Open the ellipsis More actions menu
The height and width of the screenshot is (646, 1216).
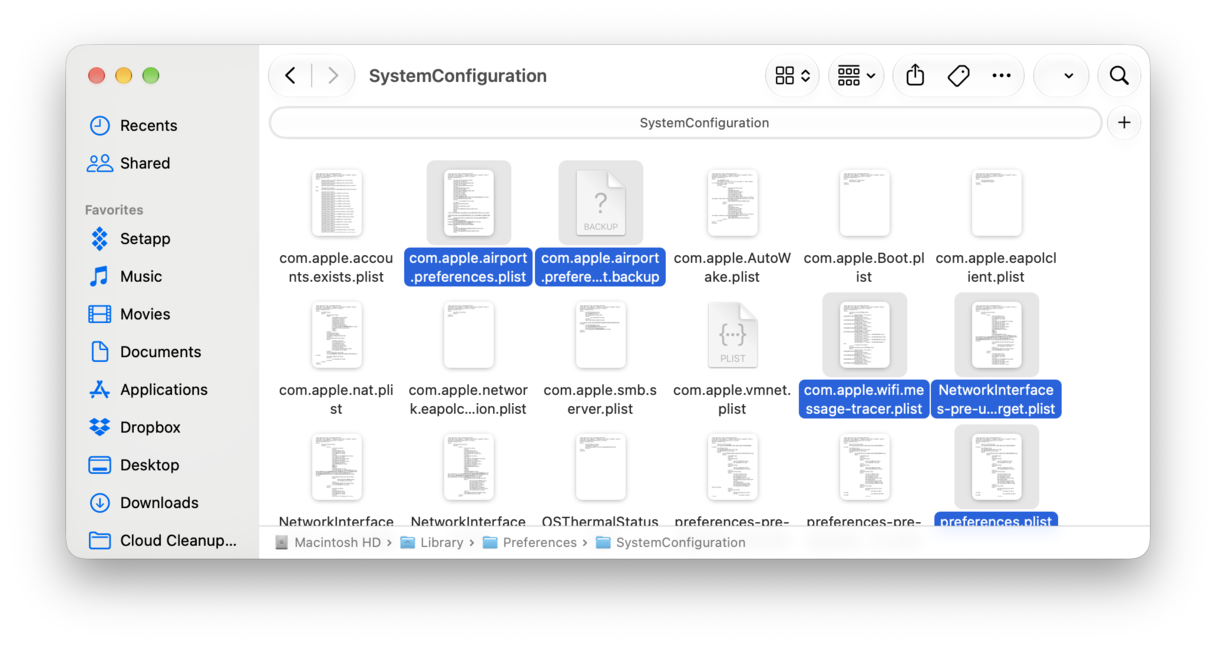pyautogui.click(x=1001, y=76)
